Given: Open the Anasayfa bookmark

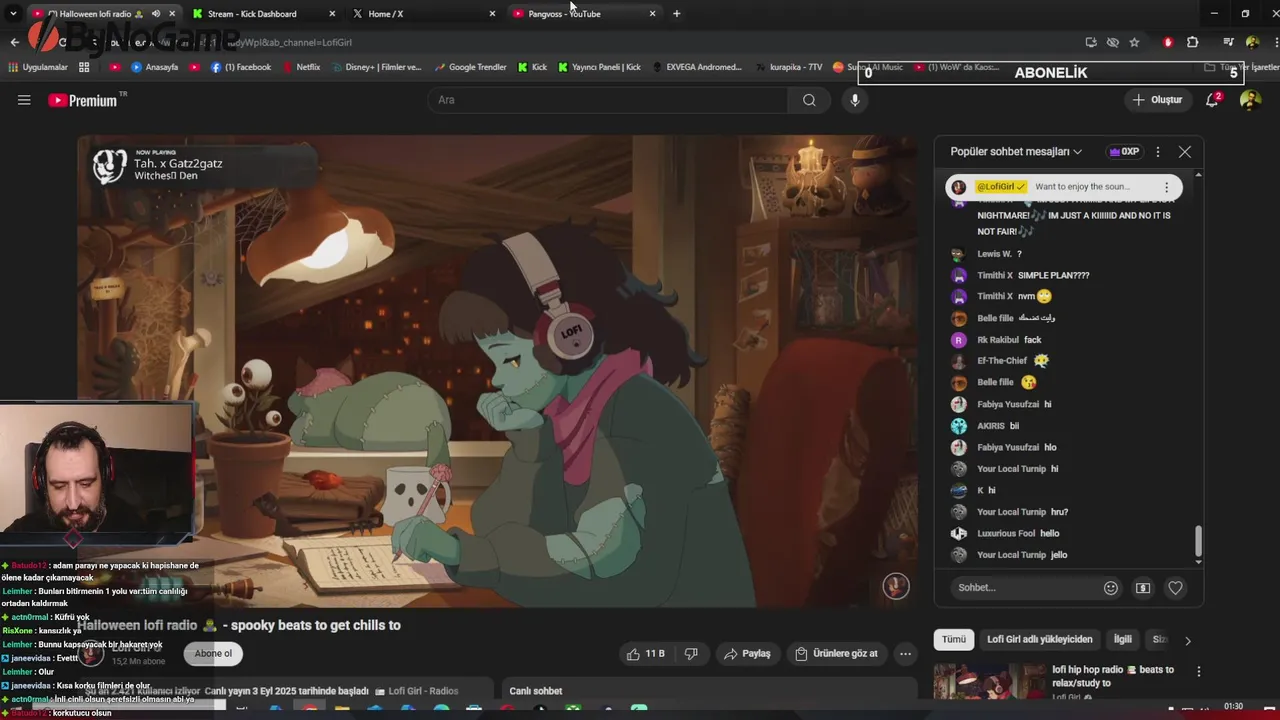Looking at the screenshot, I should [155, 67].
